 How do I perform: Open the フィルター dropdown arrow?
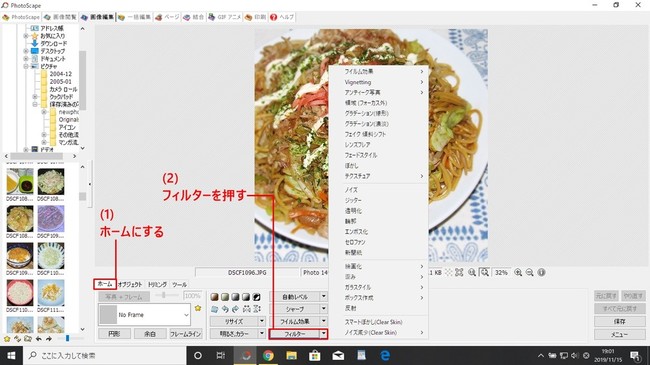[323, 333]
